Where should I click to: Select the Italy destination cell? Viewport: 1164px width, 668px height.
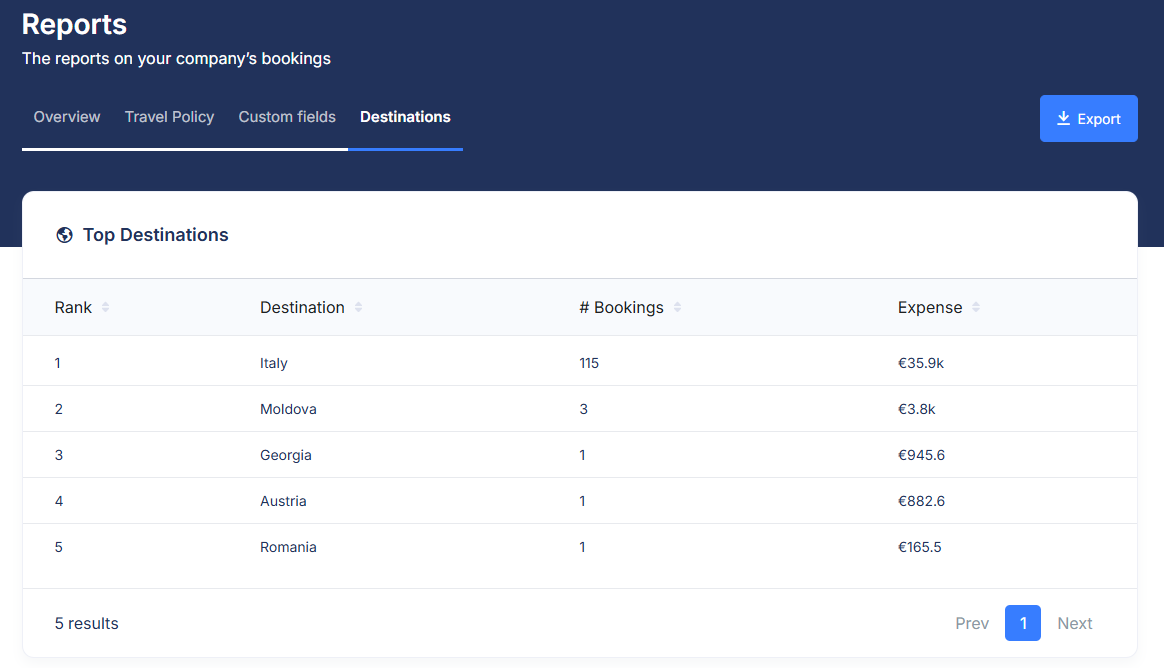coord(273,363)
